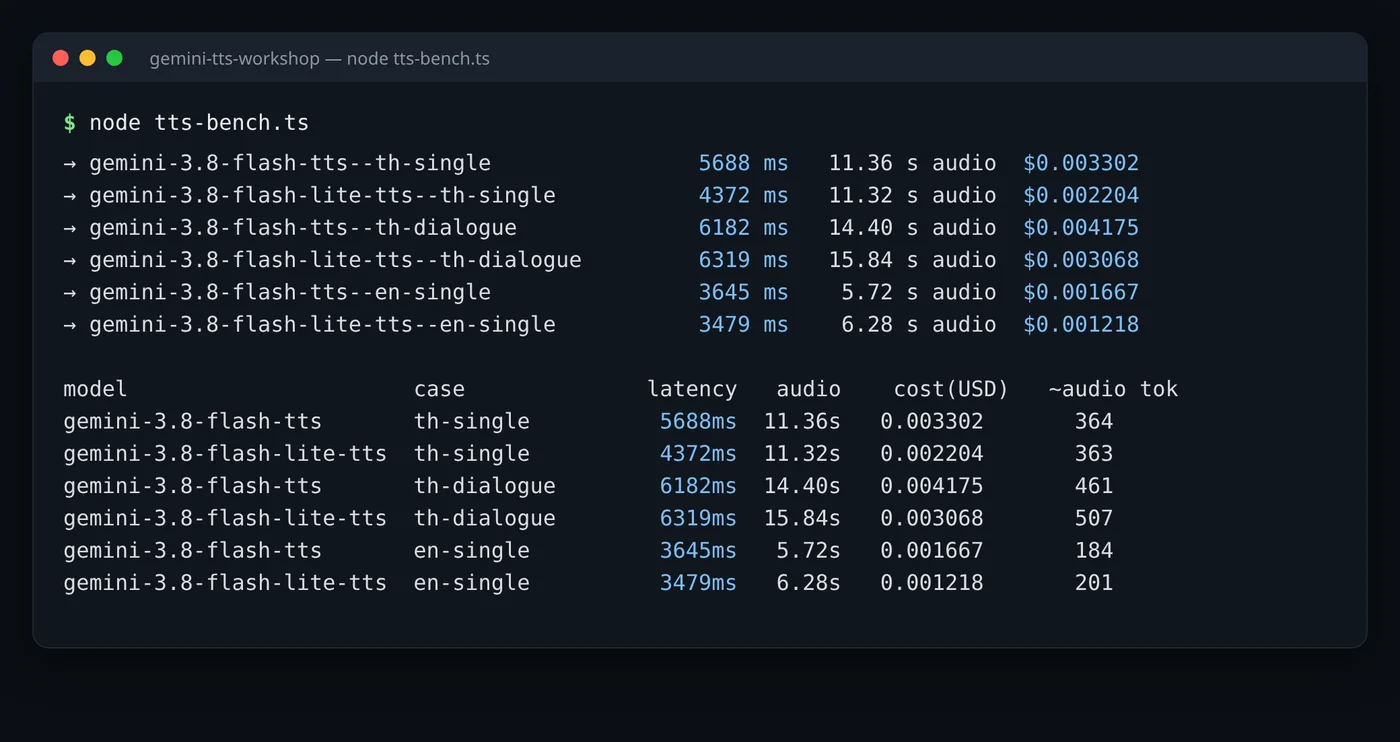
Task: Click table audio cell 11.36s
Action: [802, 421]
